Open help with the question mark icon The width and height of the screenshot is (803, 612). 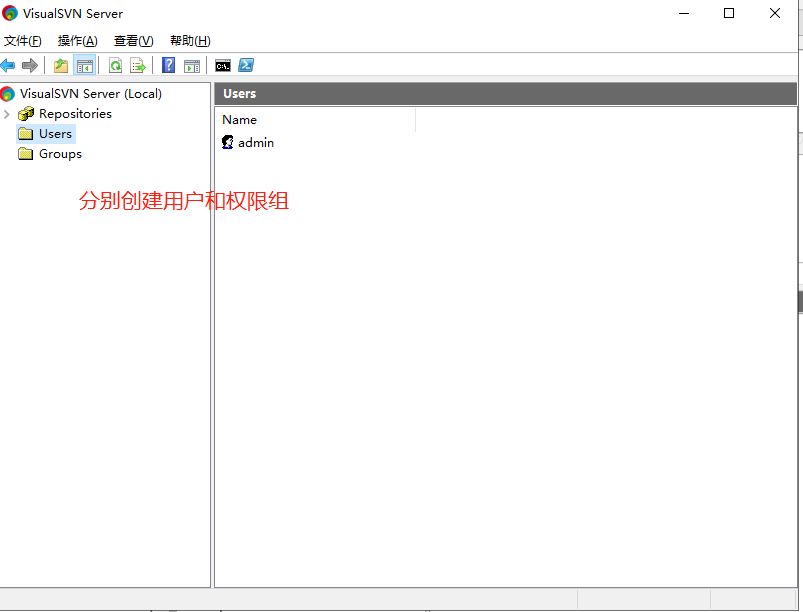(x=168, y=66)
